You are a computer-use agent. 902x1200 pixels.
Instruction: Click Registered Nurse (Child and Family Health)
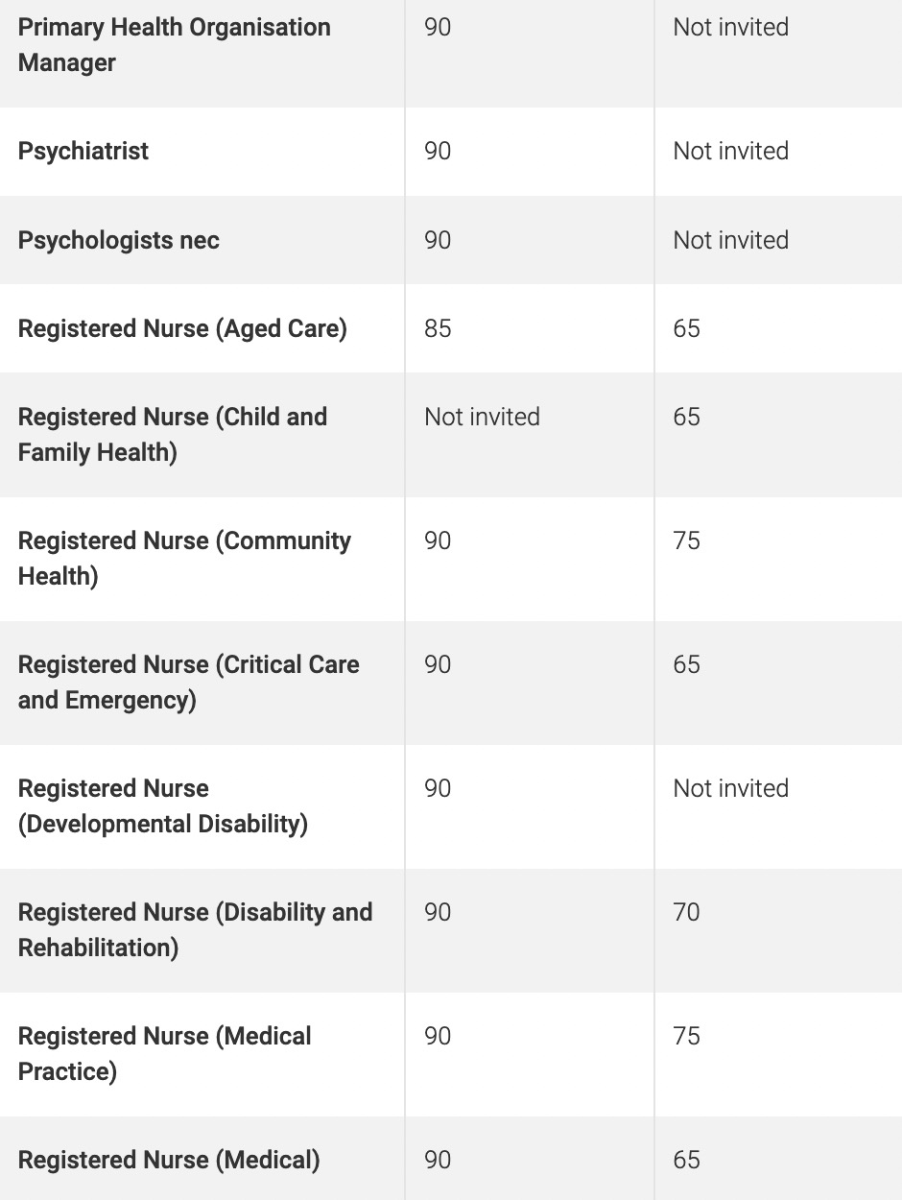point(172,434)
